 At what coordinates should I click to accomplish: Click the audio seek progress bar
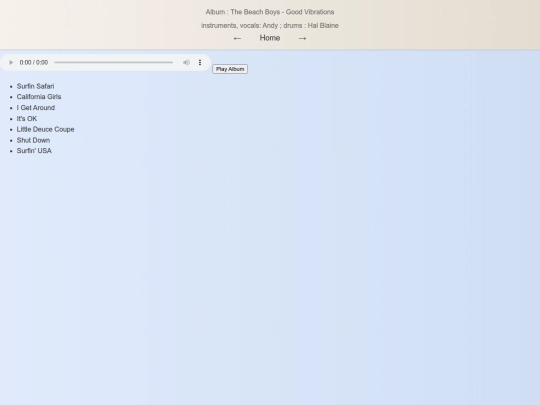click(114, 62)
